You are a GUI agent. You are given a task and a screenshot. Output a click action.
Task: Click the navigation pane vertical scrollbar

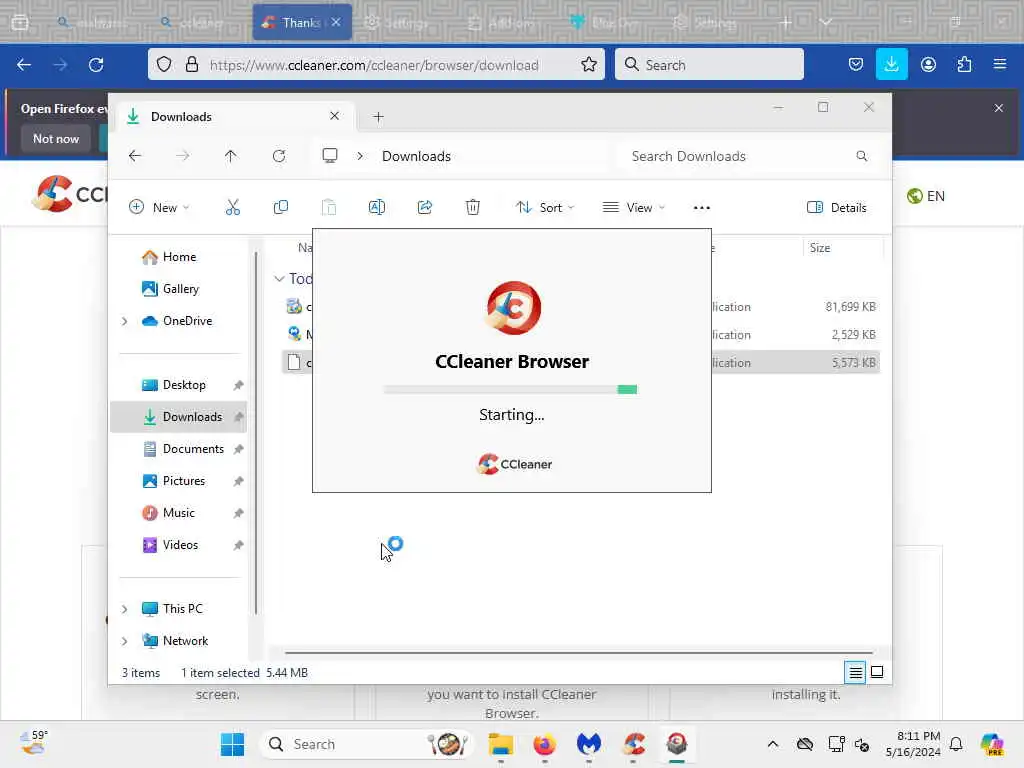256,432
